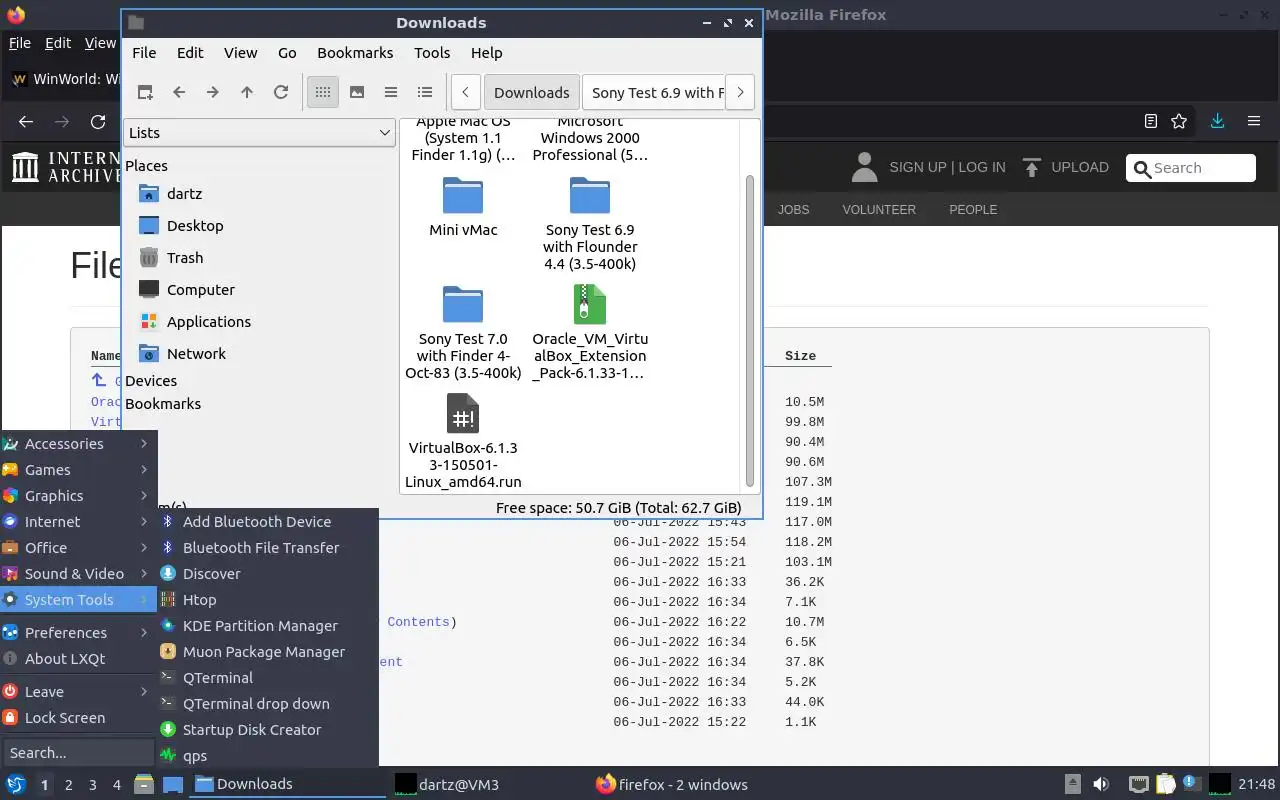The width and height of the screenshot is (1280, 800).
Task: Open Edit menu in Downloads window
Action: (190, 52)
